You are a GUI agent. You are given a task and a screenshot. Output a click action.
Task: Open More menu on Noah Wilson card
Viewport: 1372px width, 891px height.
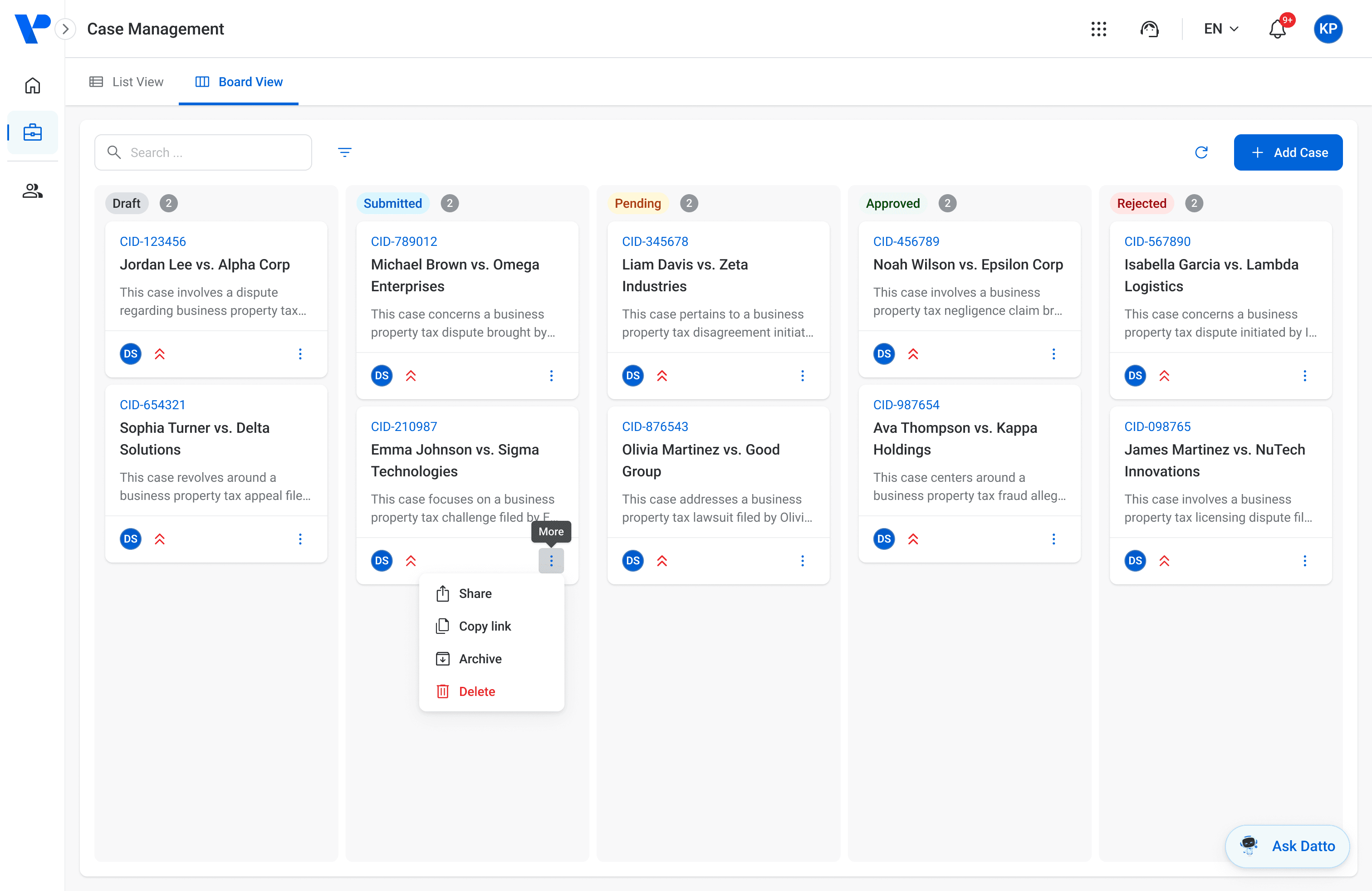1053,354
